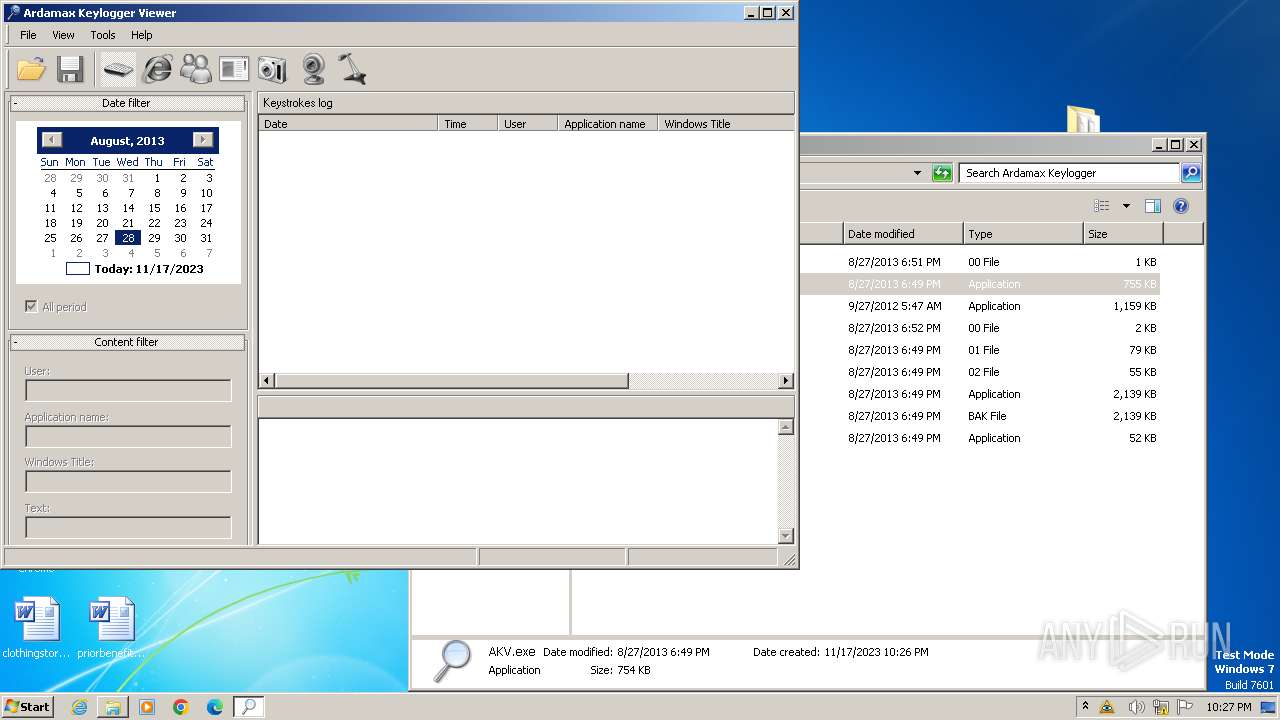Viewport: 1280px width, 720px height.
Task: Open Explorer help icon
Action: click(1181, 206)
